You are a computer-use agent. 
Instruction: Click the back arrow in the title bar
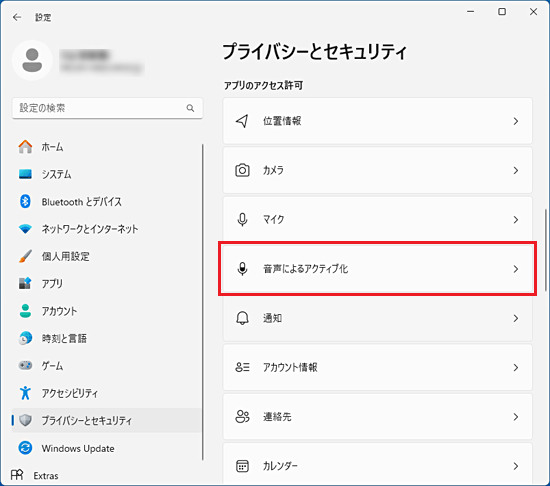[17, 17]
